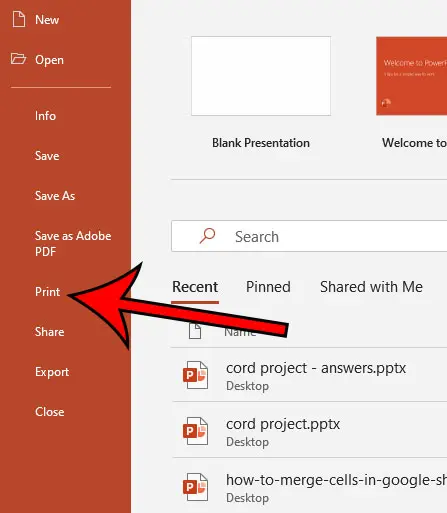Open how-to-merge-cells-in-google file name
The width and height of the screenshot is (447, 513).
click(336, 480)
